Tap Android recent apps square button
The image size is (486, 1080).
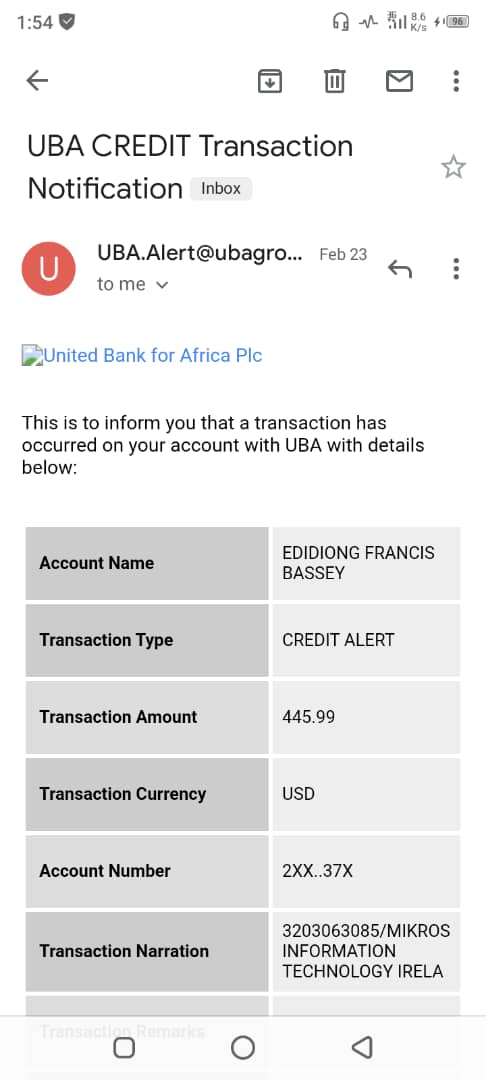point(124,1048)
